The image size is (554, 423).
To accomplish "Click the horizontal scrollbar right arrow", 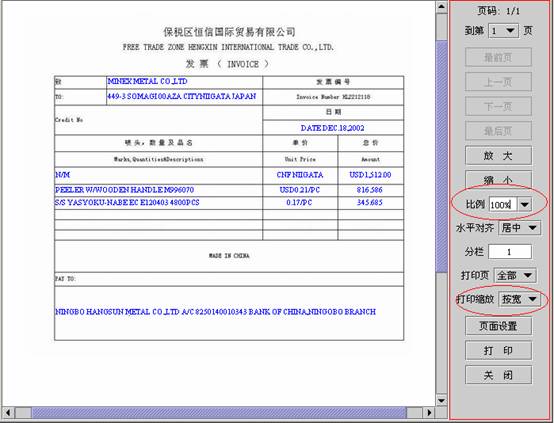I will point(429,412).
